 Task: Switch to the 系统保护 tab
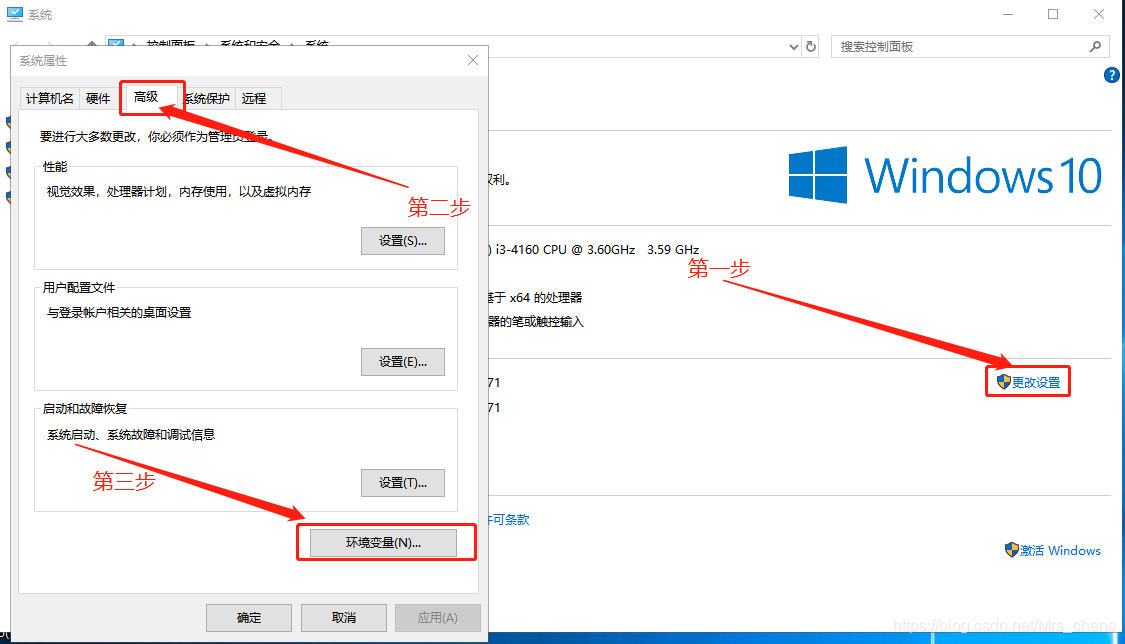click(x=207, y=98)
